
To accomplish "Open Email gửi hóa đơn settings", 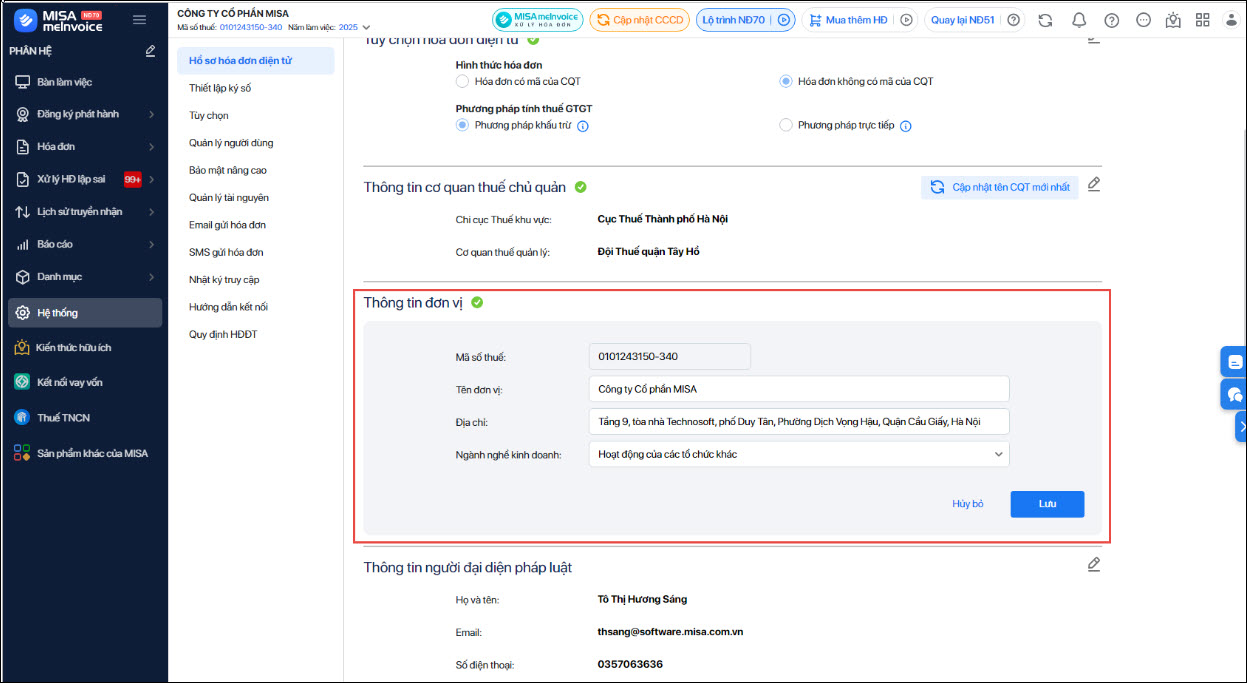I will click(227, 225).
